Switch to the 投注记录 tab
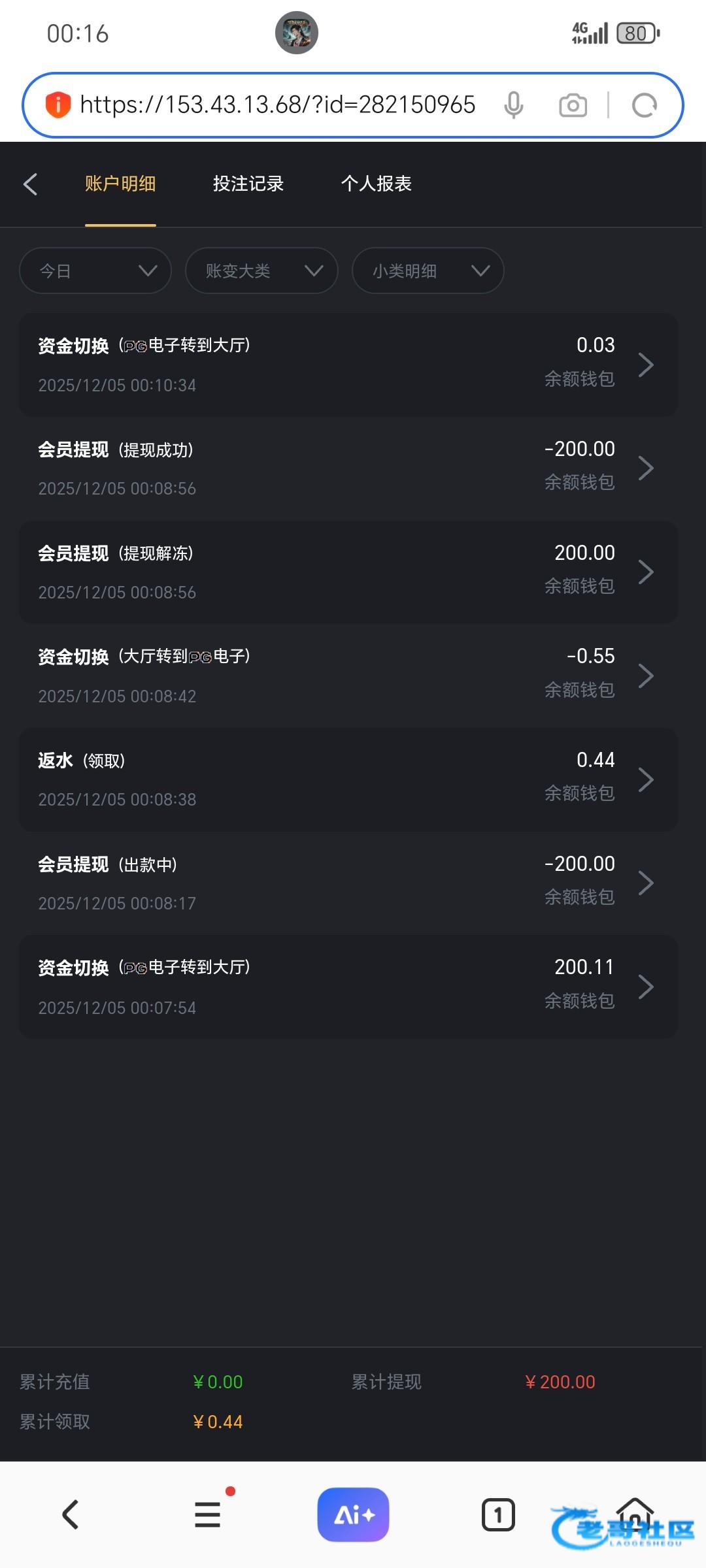The height and width of the screenshot is (1568, 706). (x=248, y=184)
